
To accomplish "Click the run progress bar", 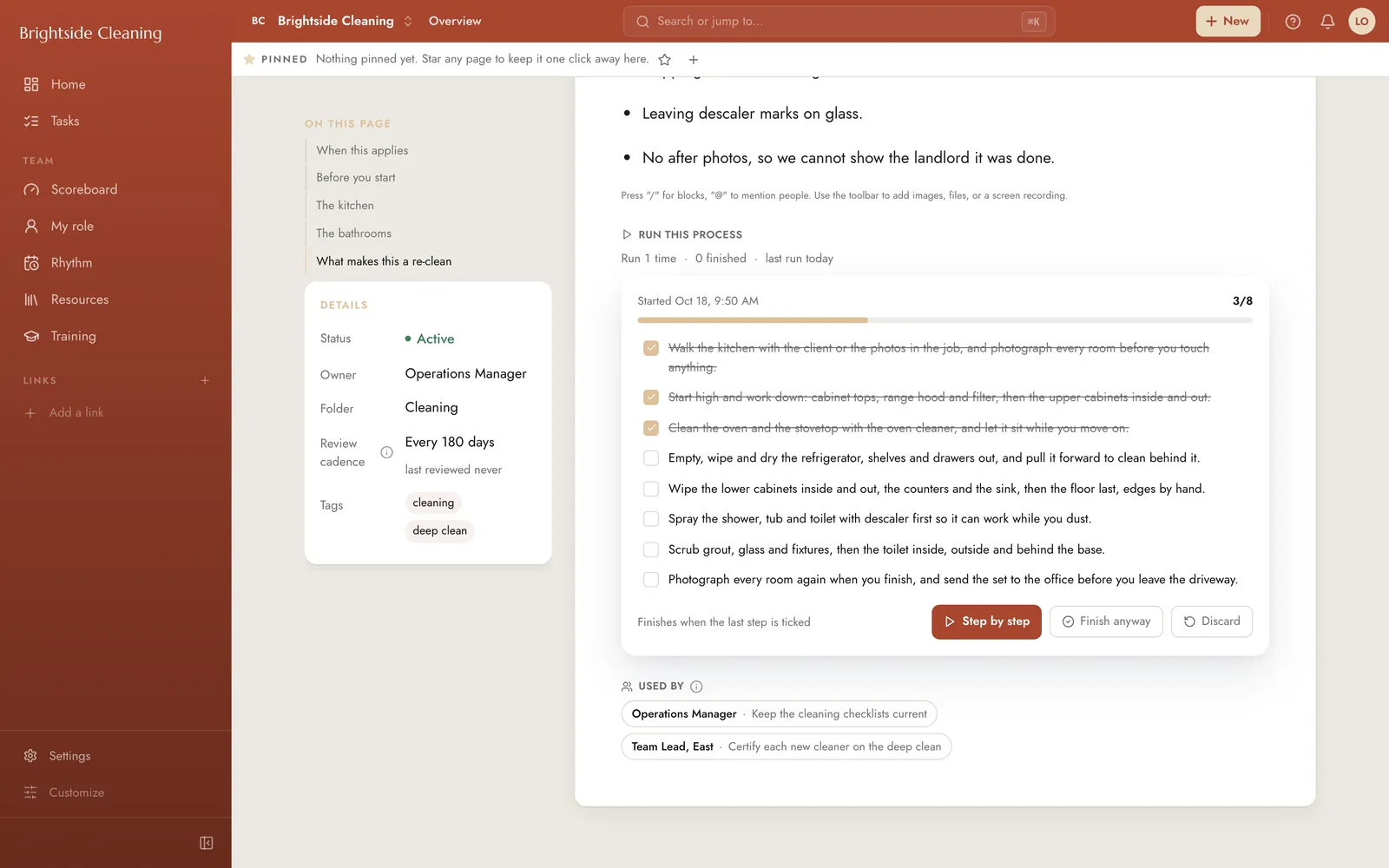I will [x=945, y=320].
